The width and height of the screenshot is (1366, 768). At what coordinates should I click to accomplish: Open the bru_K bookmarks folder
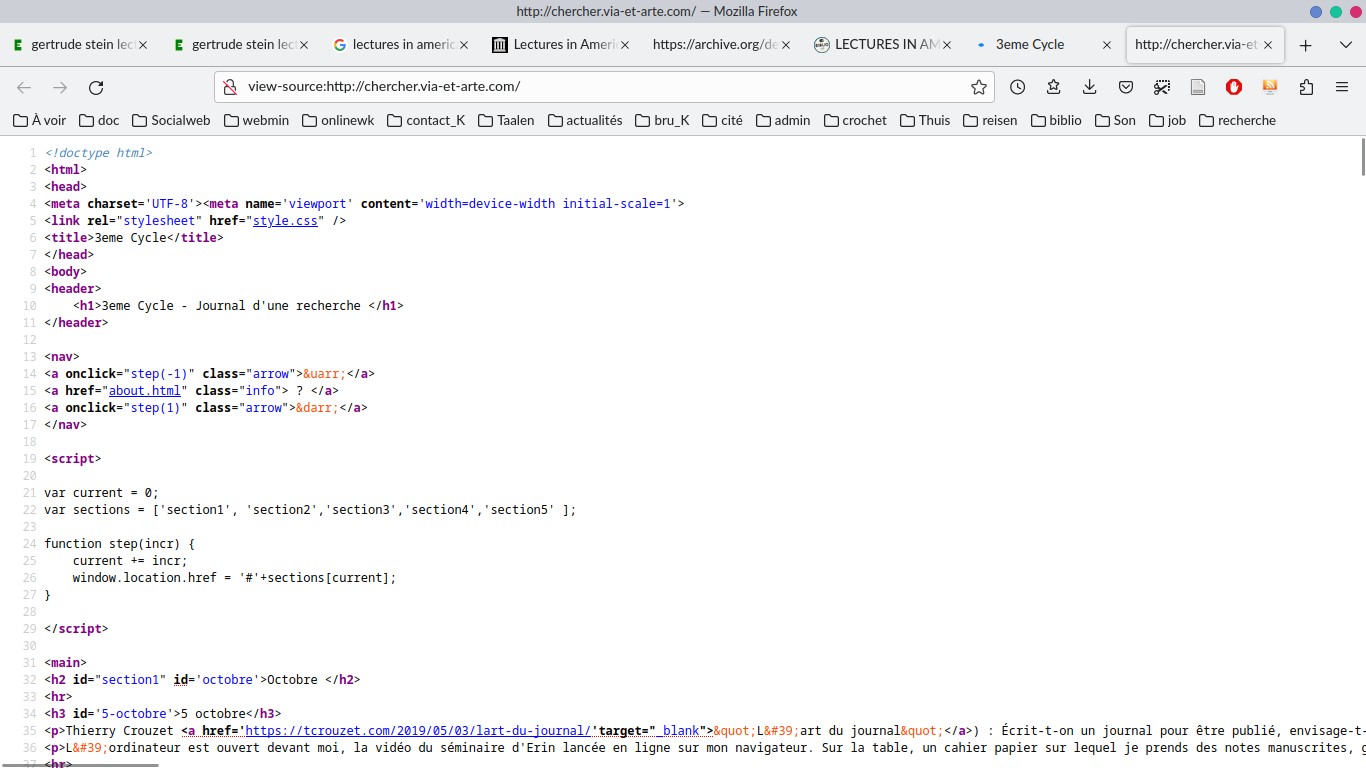point(661,120)
